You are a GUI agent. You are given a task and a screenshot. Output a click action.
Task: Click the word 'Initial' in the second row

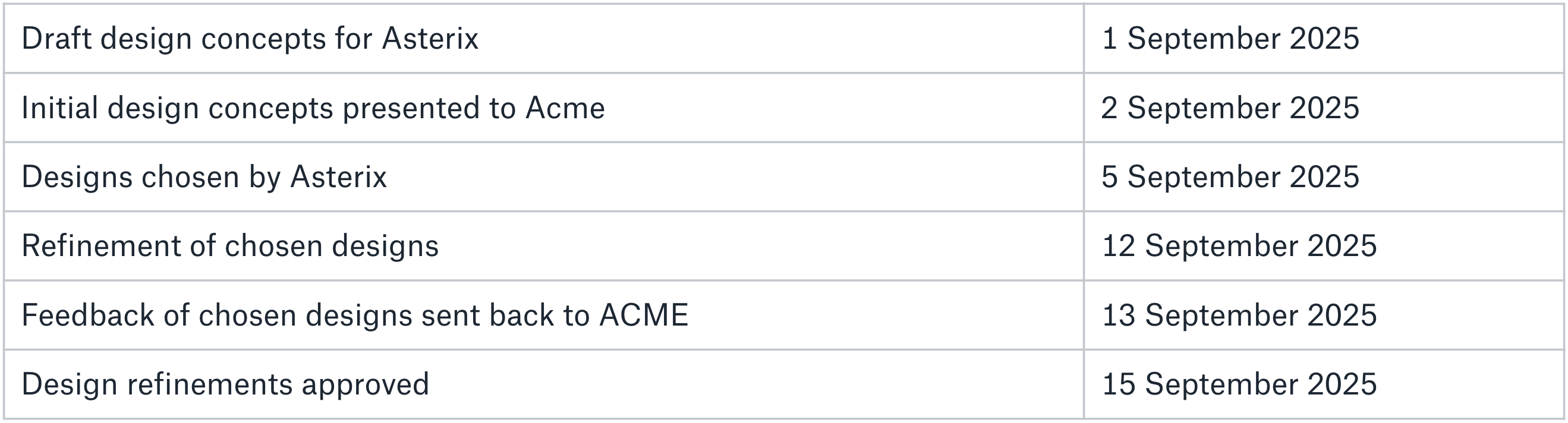pos(59,108)
